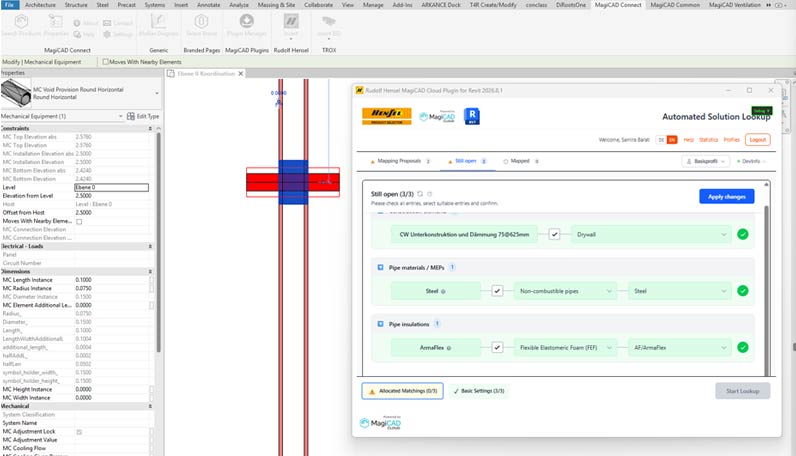Click the Start Lookup button

pos(743,391)
